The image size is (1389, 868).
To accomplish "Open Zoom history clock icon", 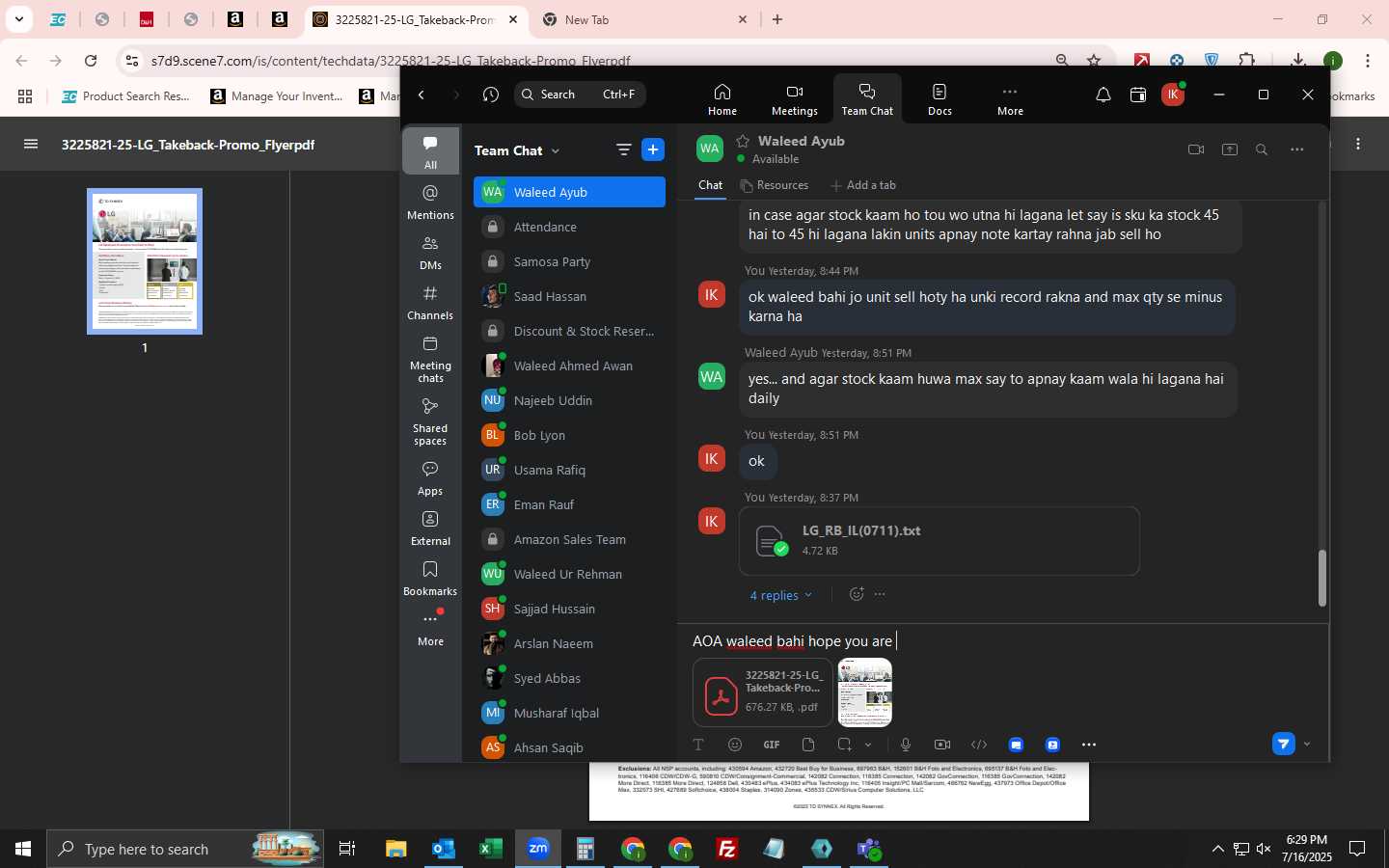I will coord(491,95).
